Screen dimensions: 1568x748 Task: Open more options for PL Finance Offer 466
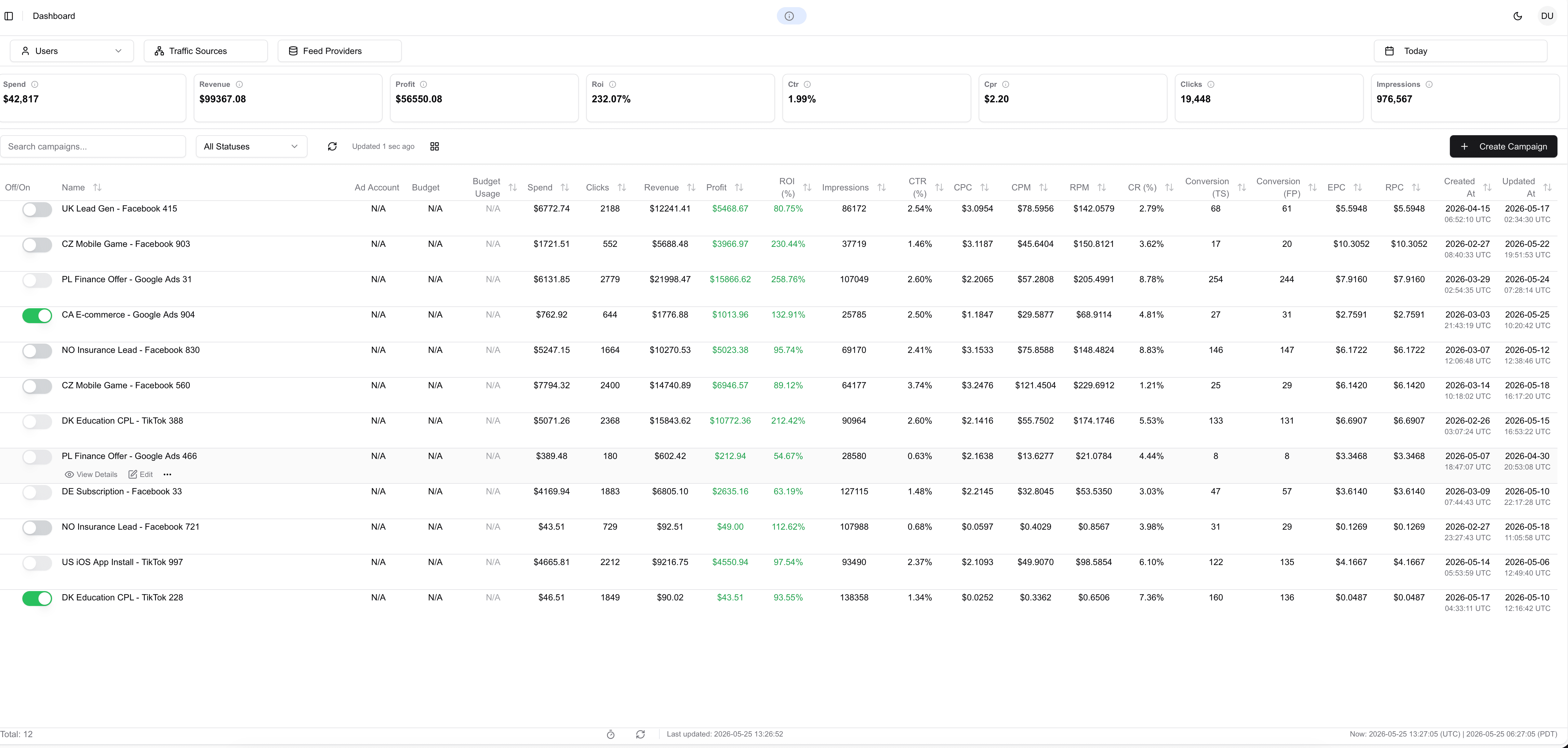[x=167, y=474]
